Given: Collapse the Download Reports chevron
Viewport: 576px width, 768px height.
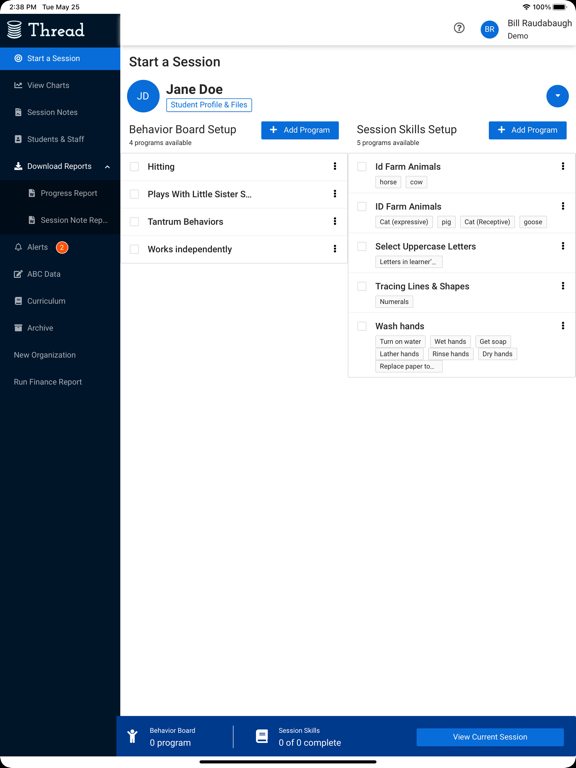Looking at the screenshot, I should (x=107, y=167).
